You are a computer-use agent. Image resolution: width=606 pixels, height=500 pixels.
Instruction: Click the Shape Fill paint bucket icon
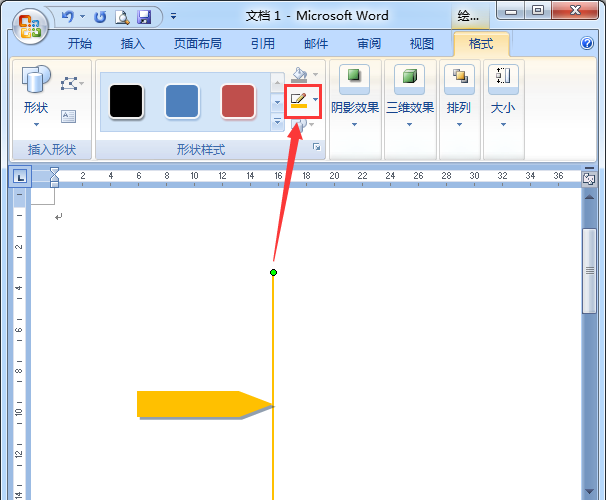pos(299,75)
